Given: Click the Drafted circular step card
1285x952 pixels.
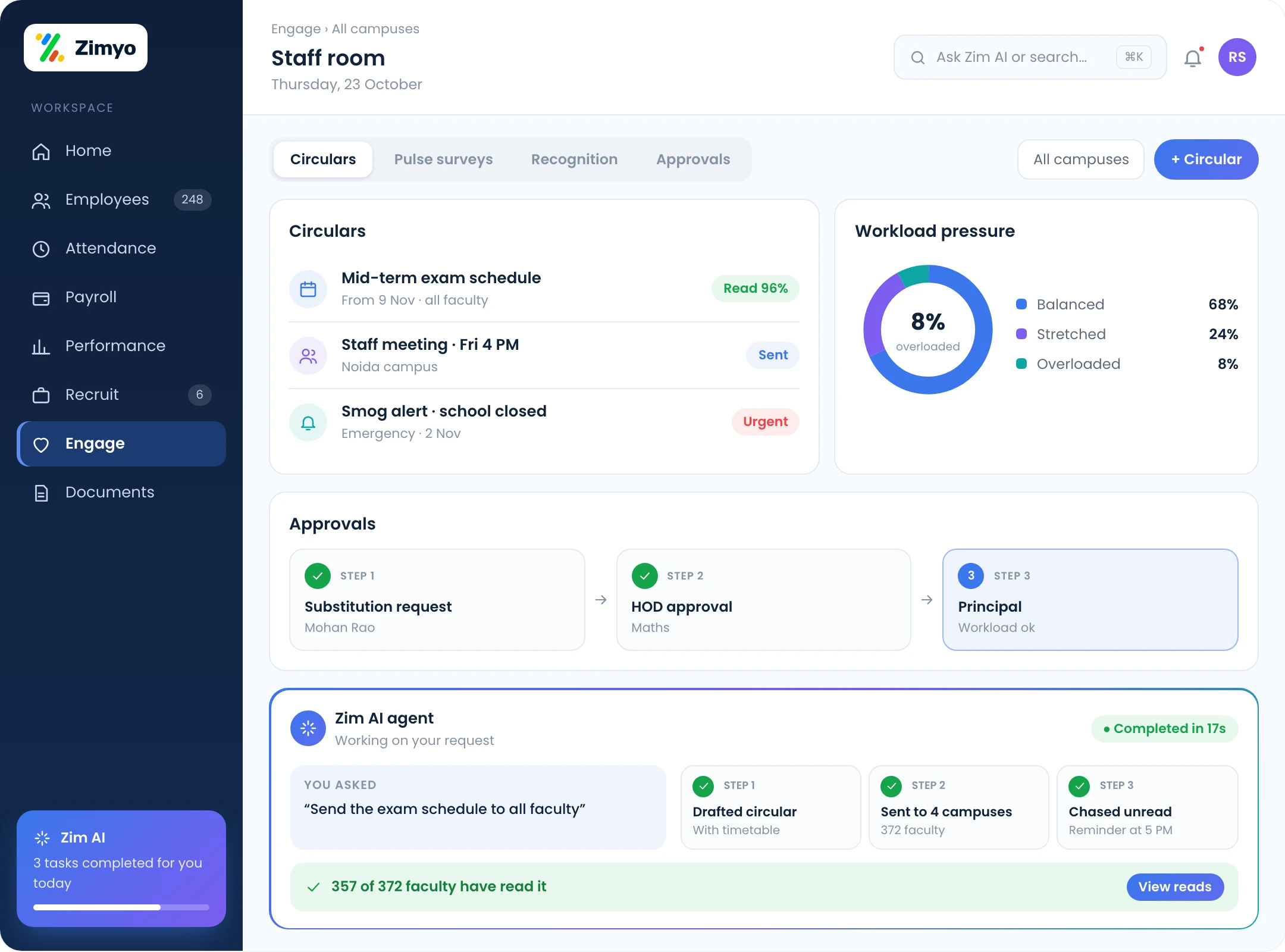Looking at the screenshot, I should point(771,807).
